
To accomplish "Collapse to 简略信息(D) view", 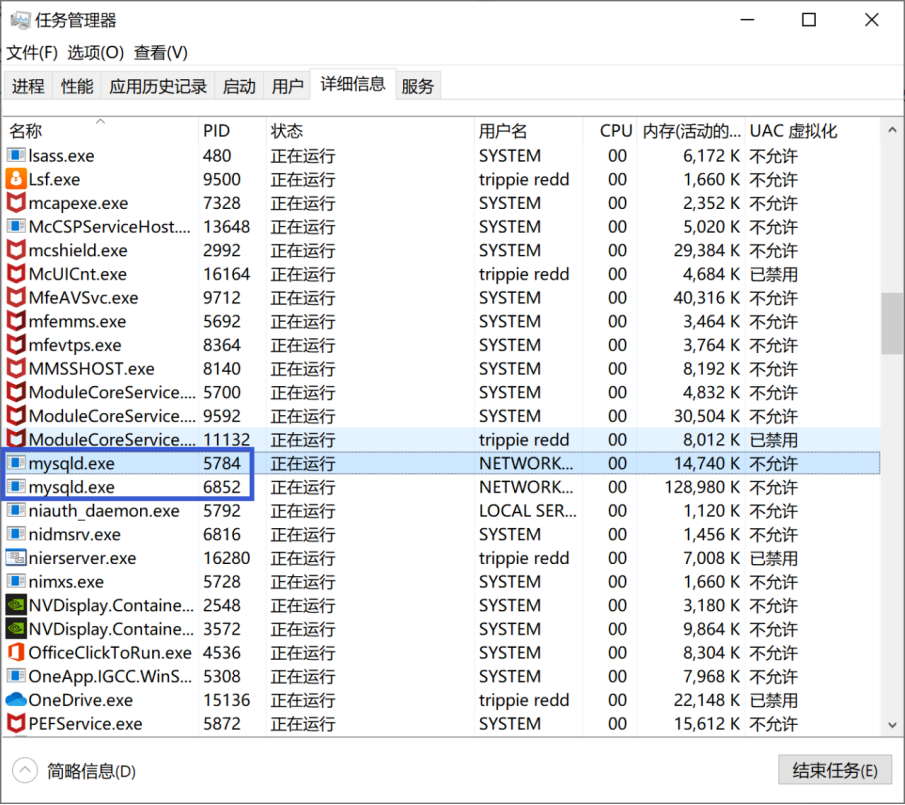I will [75, 771].
